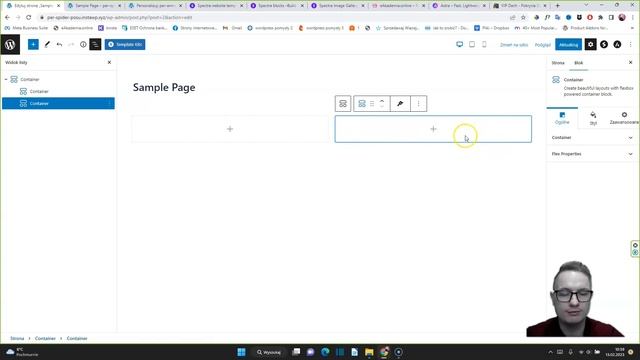
Task: Add a block in the selected right container
Action: click(x=433, y=129)
